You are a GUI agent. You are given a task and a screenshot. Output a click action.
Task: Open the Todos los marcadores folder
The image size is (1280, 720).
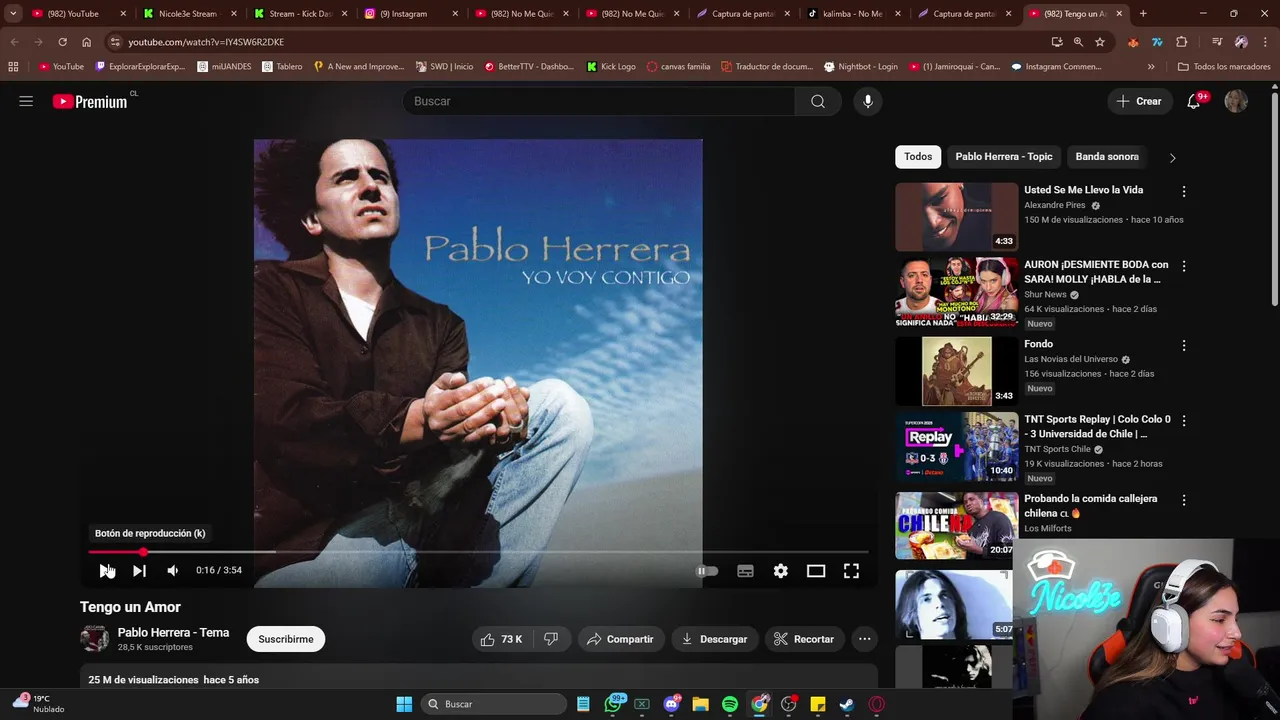1224,66
